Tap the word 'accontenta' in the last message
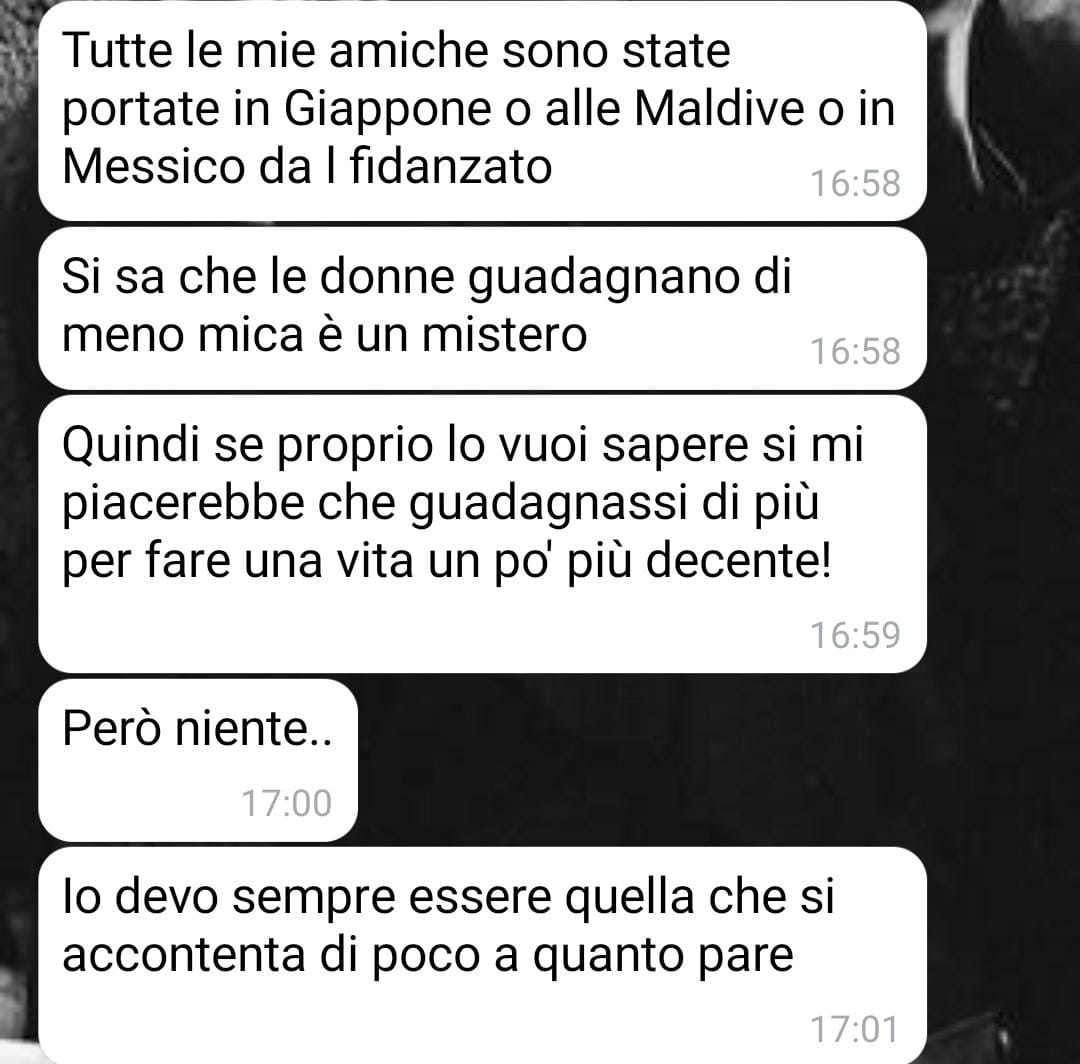The image size is (1080, 1064). click(183, 955)
